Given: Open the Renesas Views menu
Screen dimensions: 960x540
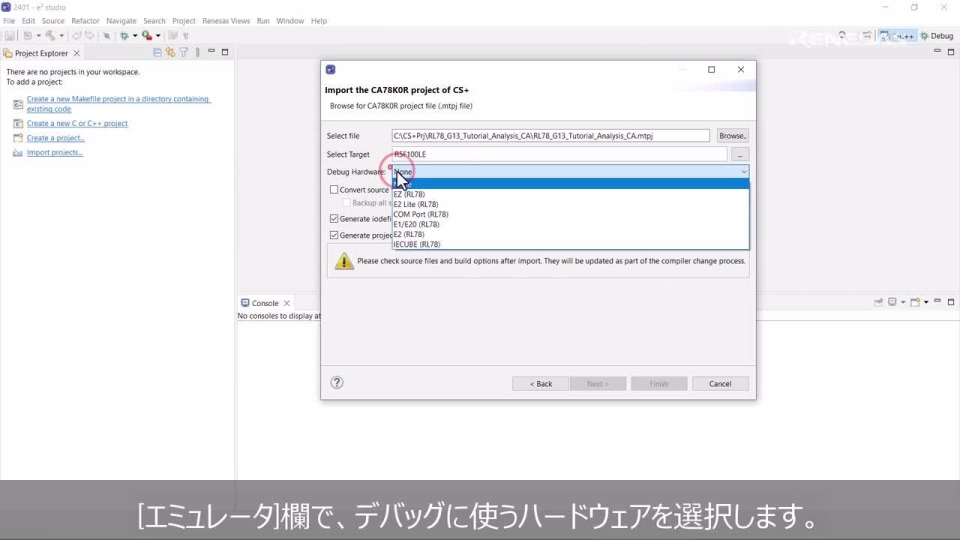Looking at the screenshot, I should coord(226,21).
